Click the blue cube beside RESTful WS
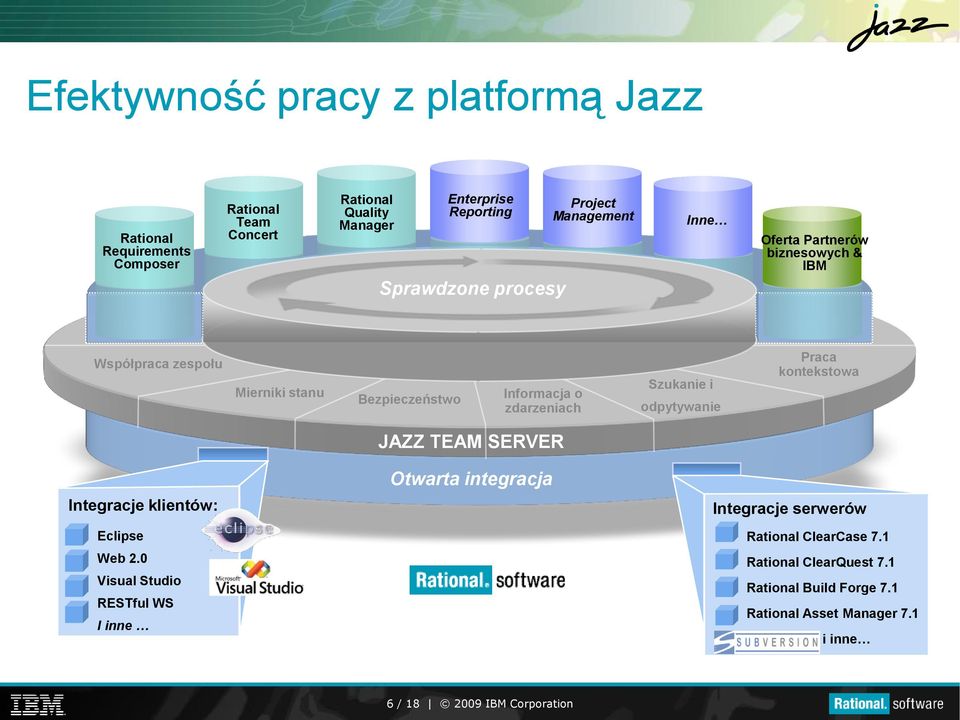This screenshot has height=720, width=960. (x=77, y=612)
